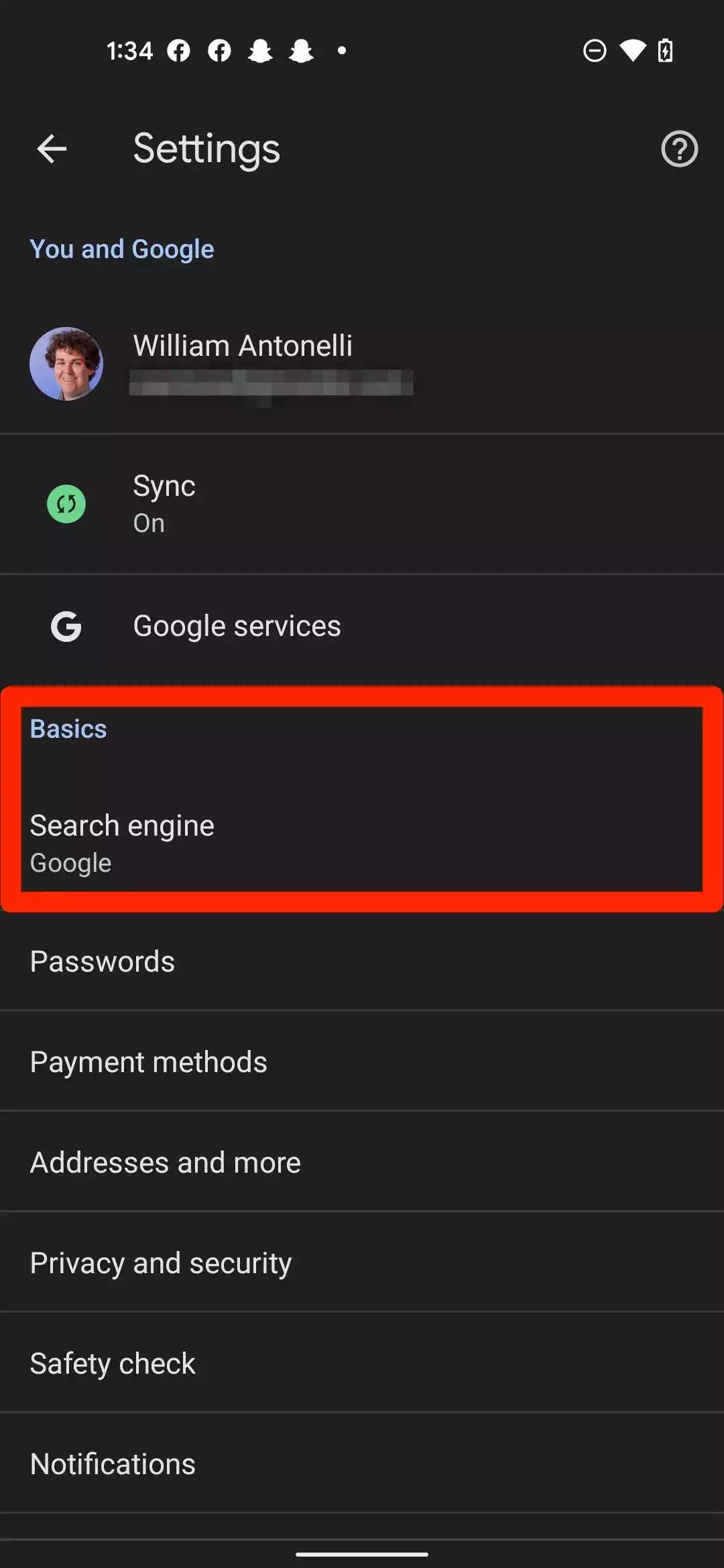The height and width of the screenshot is (1568, 724).
Task: Open the Passwords settings
Action: click(x=103, y=962)
